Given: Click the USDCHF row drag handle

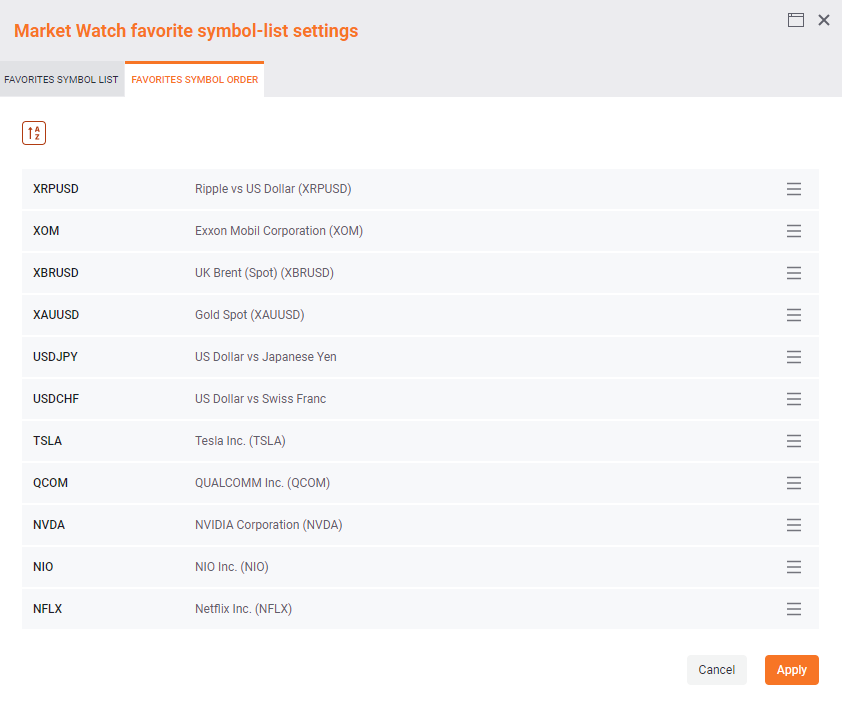Looking at the screenshot, I should pos(794,399).
